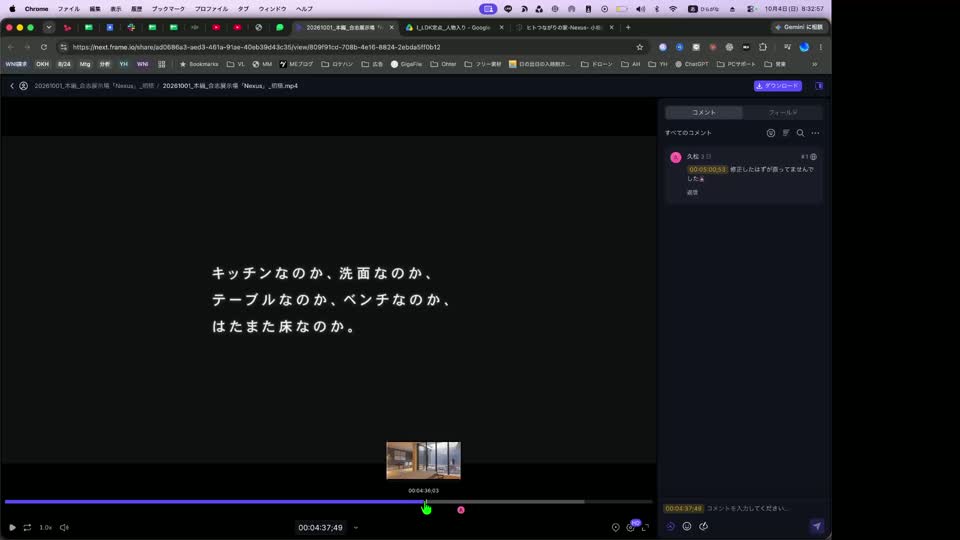
Task: Click the comment range icon left of emoji
Action: coord(670,526)
